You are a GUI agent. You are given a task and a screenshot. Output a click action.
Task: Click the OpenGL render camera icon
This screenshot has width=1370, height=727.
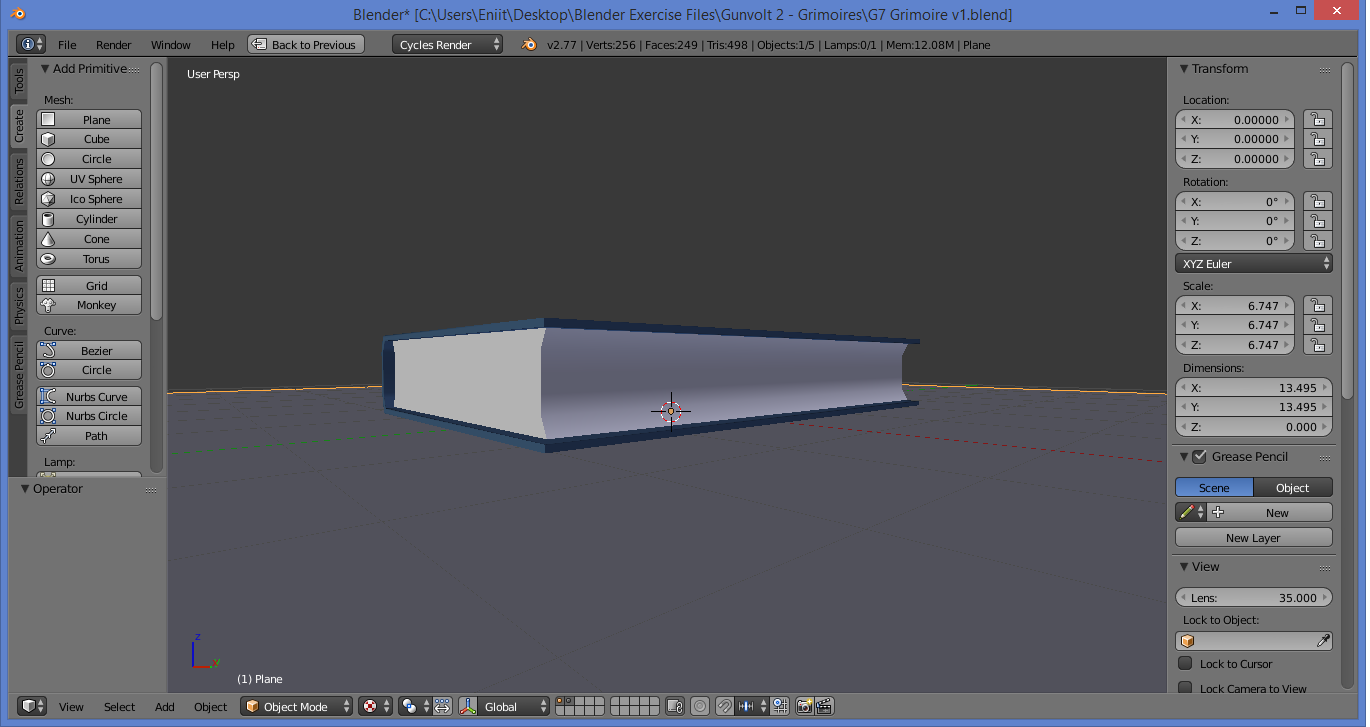[x=803, y=707]
